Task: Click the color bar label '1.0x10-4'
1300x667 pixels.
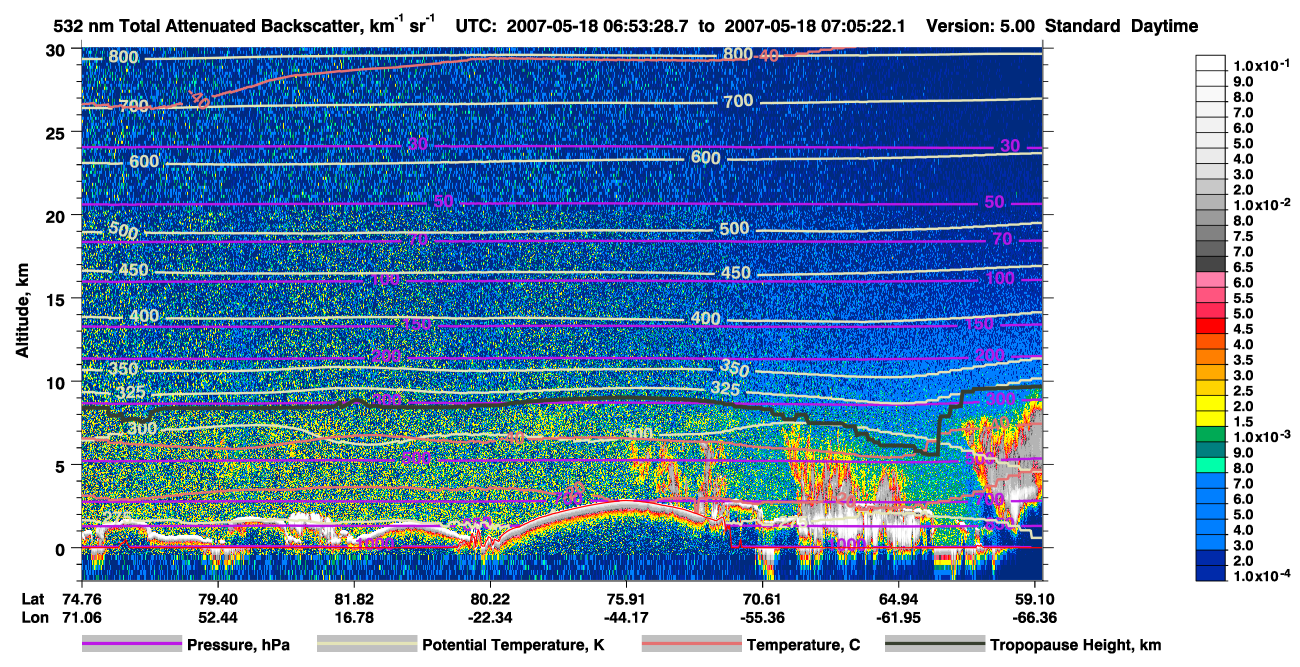Action: click(1264, 575)
